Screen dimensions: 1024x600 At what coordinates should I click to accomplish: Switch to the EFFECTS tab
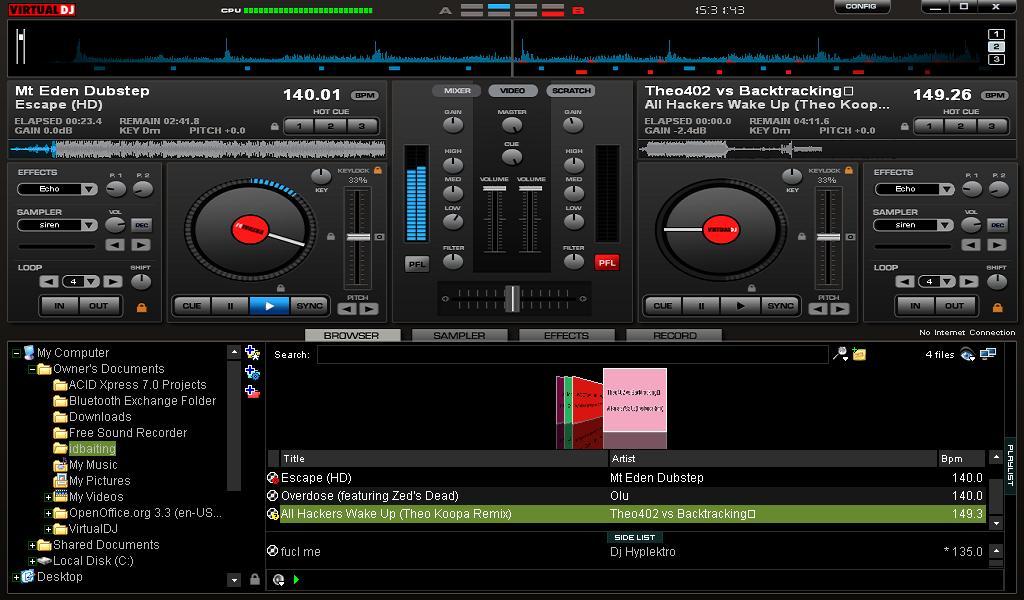566,335
